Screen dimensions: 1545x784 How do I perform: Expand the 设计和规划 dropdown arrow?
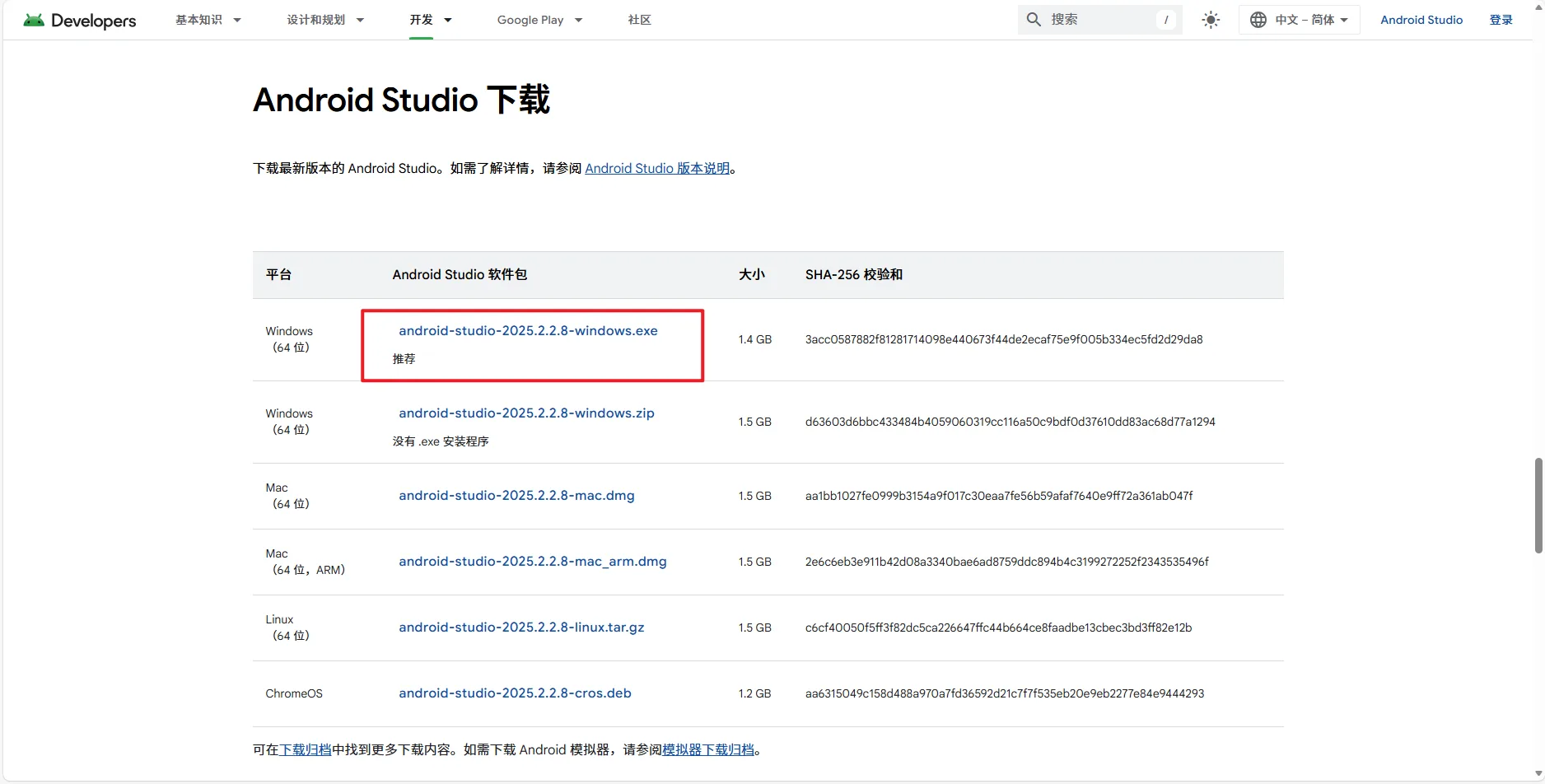tap(360, 20)
